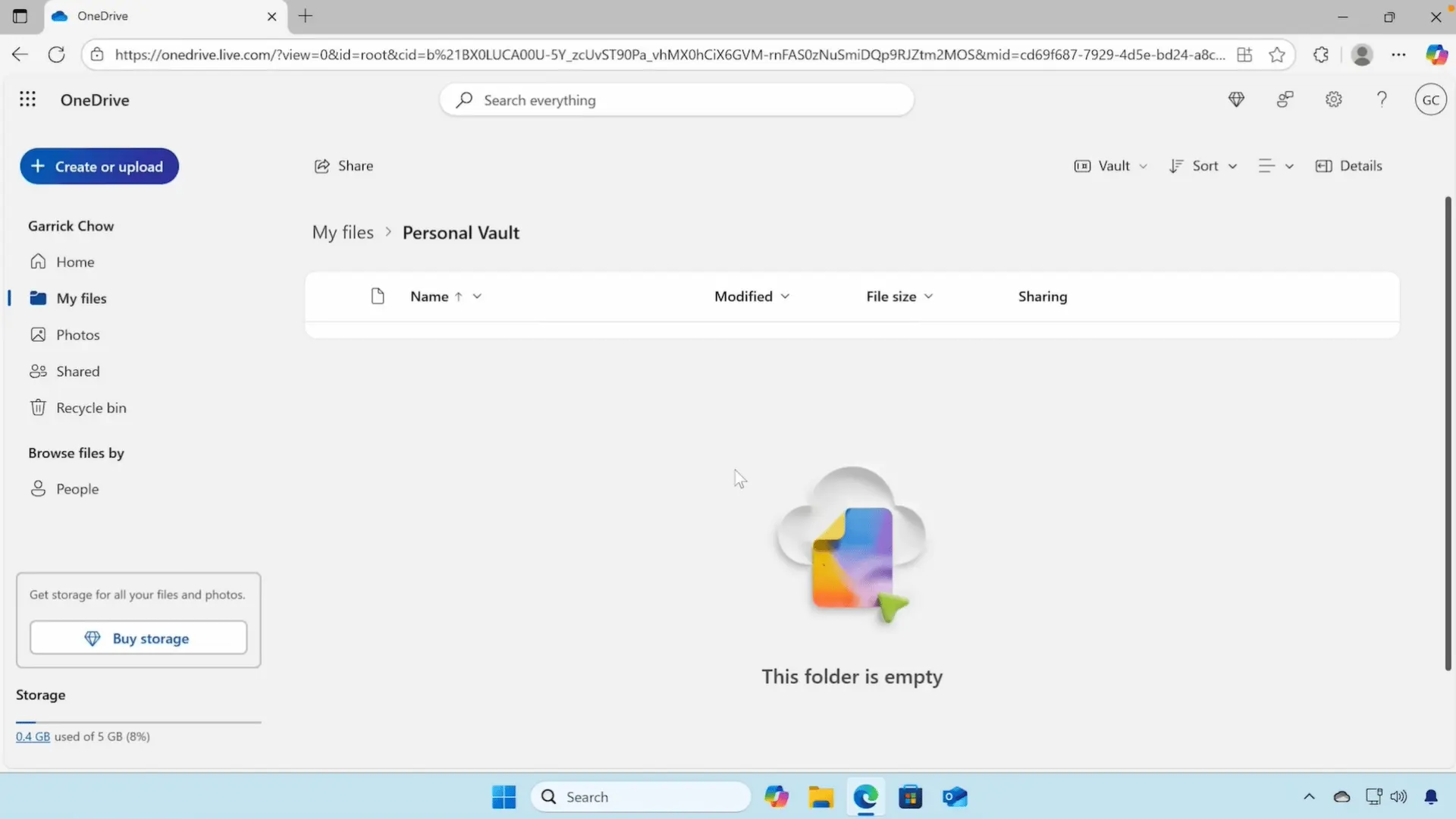
Task: Click the feedback people icon in header
Action: coord(1285,99)
